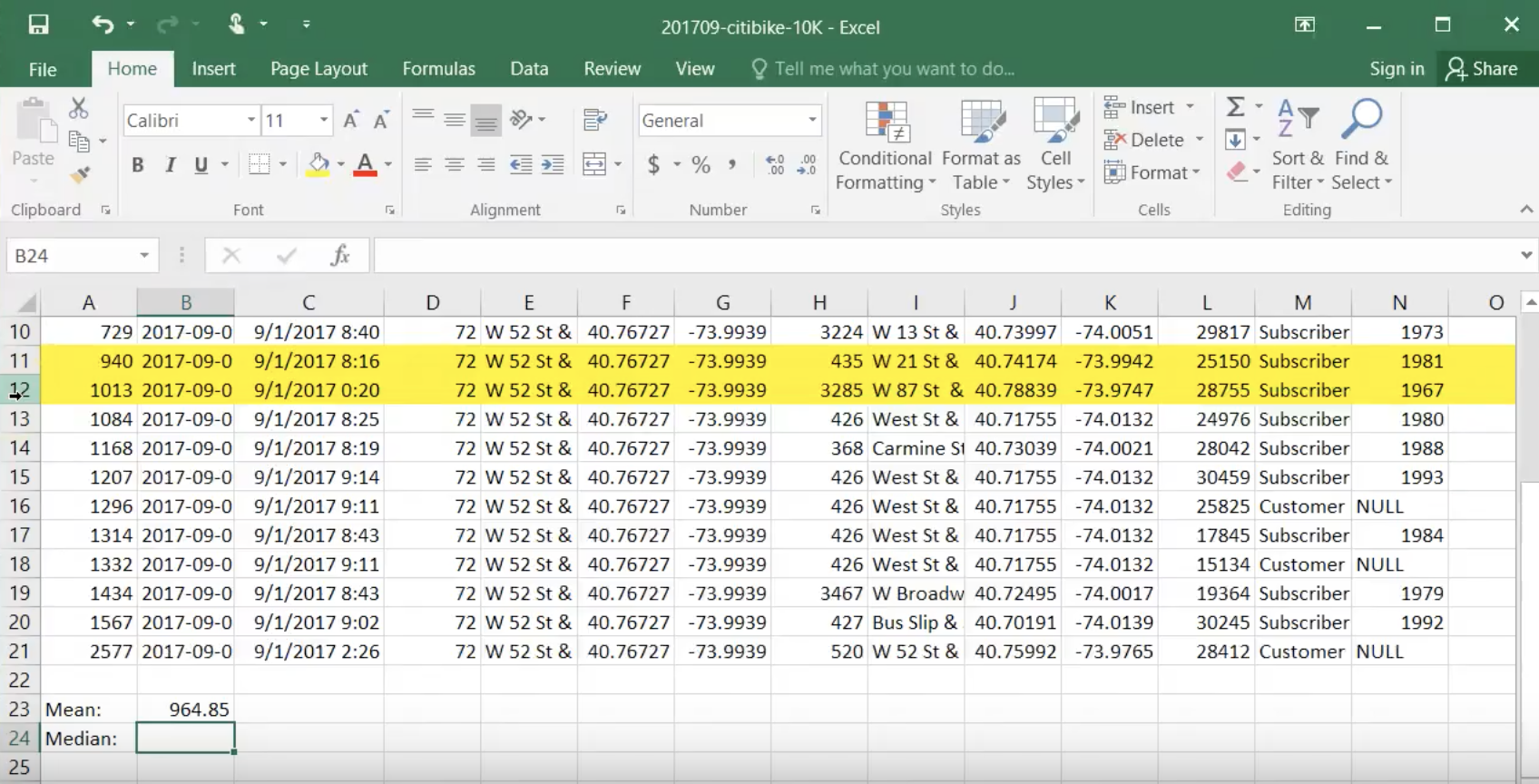Apply Comma Style format
This screenshot has width=1539, height=784.
(731, 164)
